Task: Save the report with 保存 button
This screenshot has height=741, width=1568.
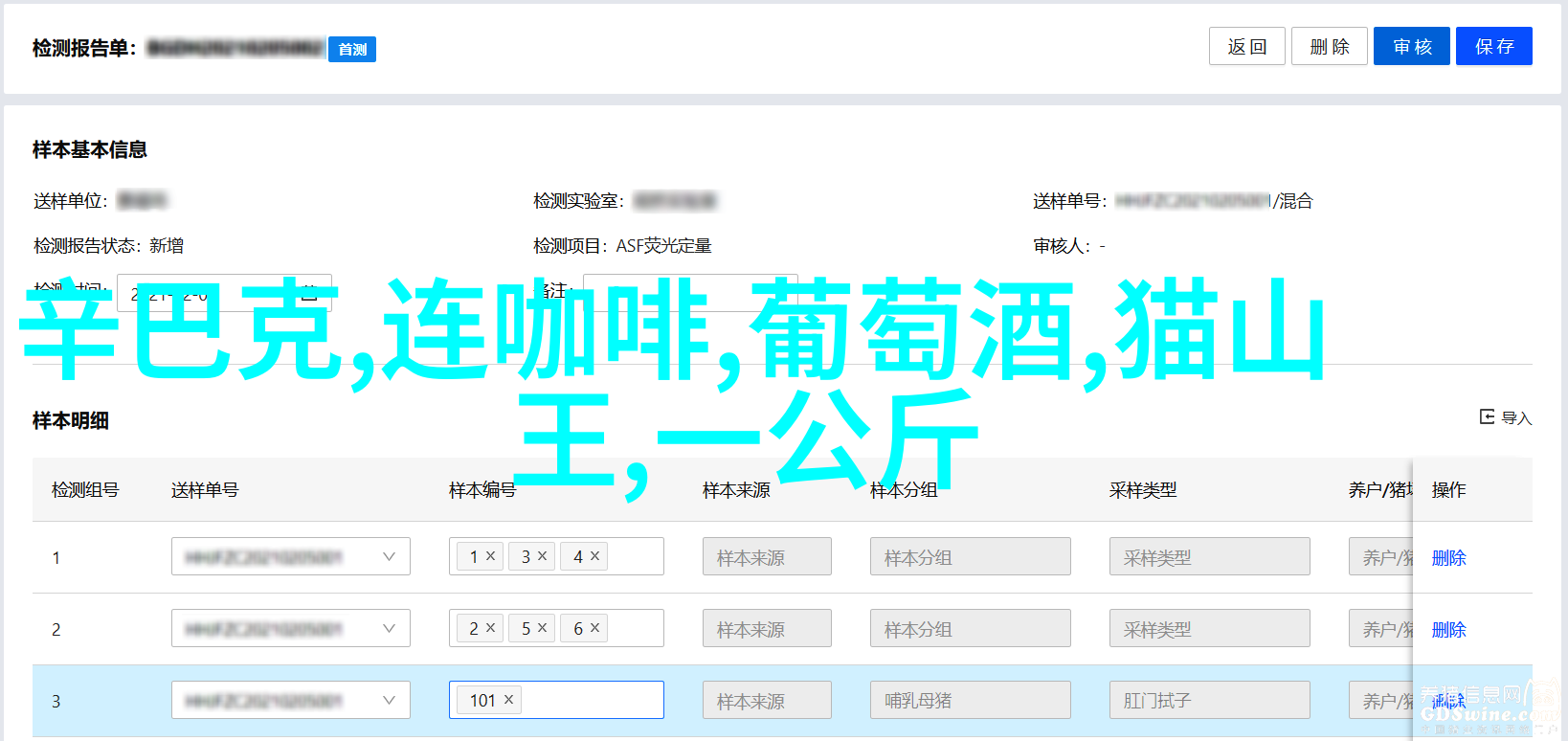Action: click(x=1493, y=46)
